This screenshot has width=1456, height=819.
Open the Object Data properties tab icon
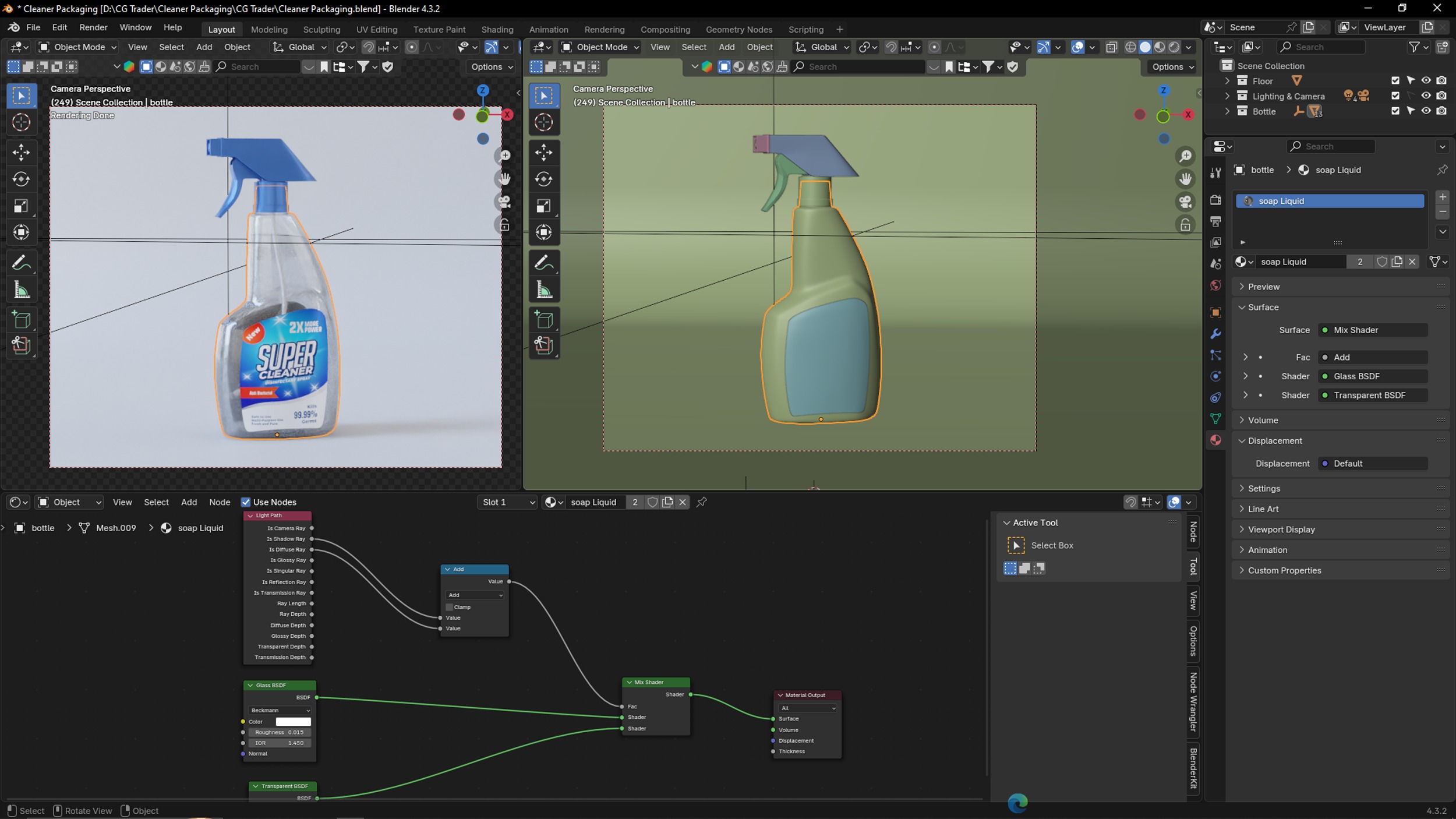[1215, 419]
